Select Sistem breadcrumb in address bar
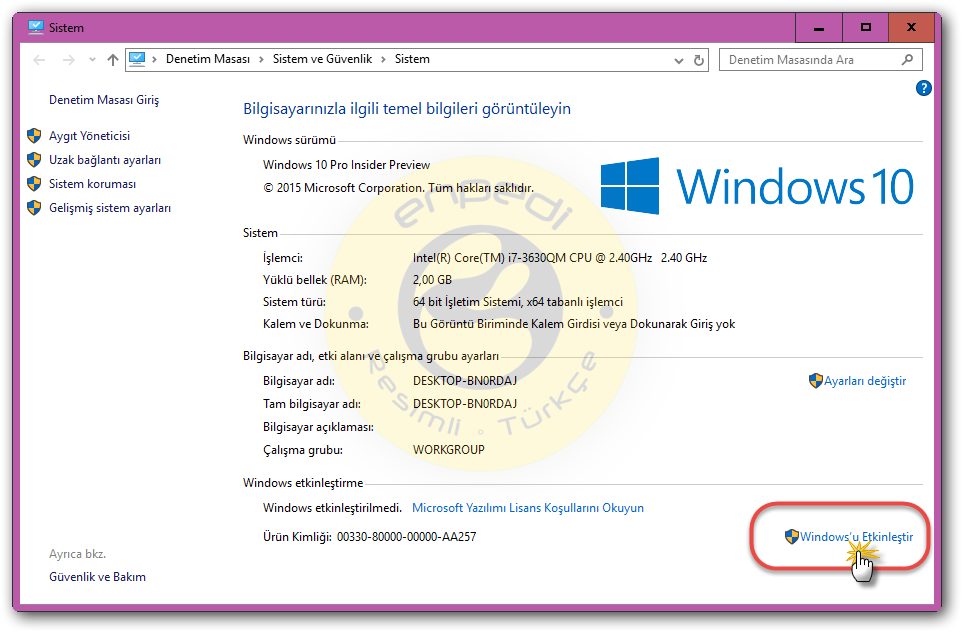 (x=412, y=60)
